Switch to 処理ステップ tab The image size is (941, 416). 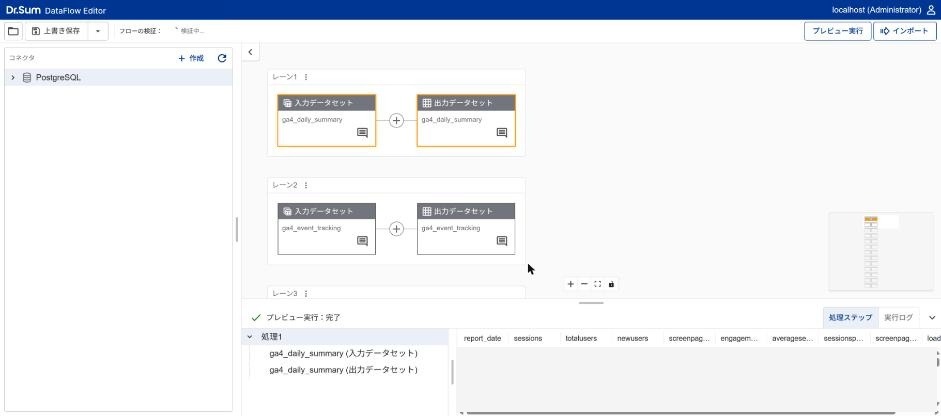[850, 318]
